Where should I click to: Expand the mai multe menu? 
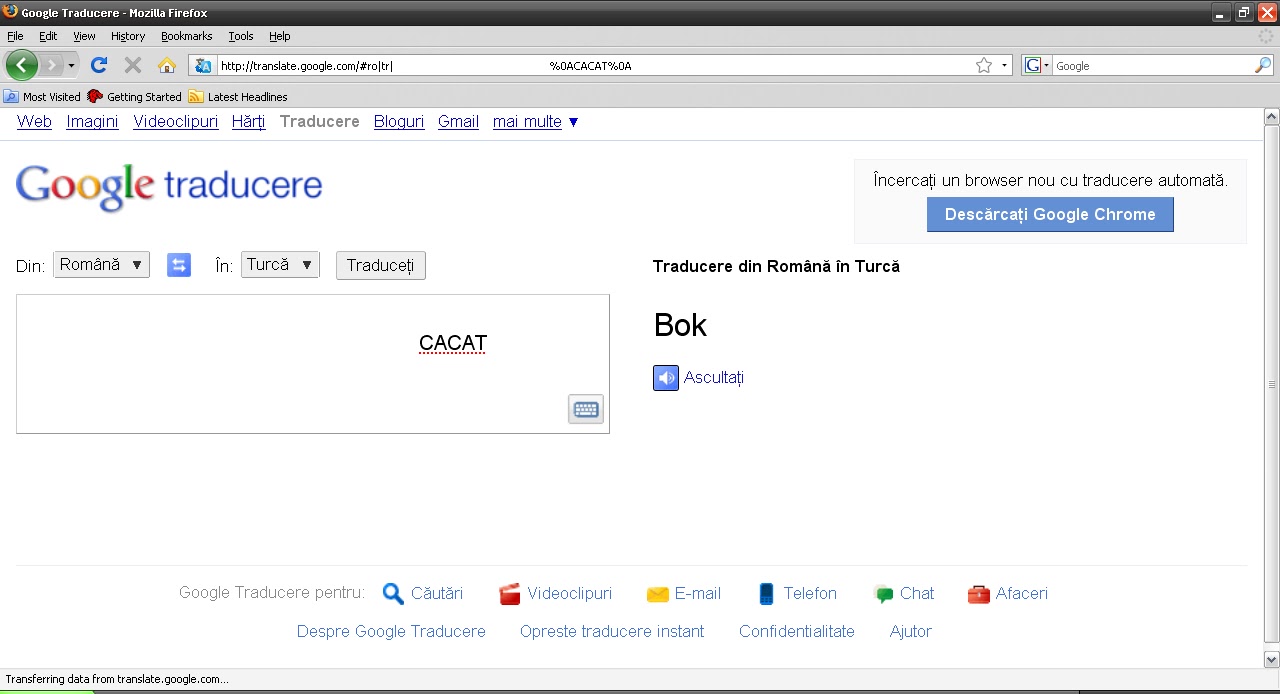coord(536,122)
